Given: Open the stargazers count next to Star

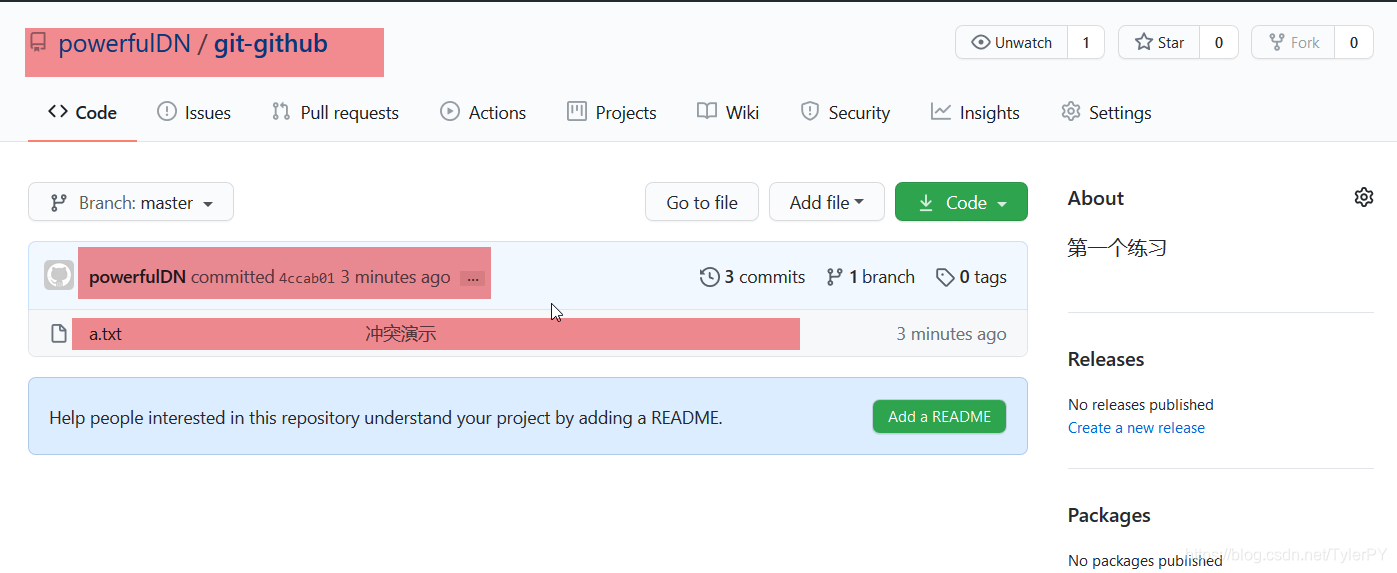Looking at the screenshot, I should point(1219,42).
